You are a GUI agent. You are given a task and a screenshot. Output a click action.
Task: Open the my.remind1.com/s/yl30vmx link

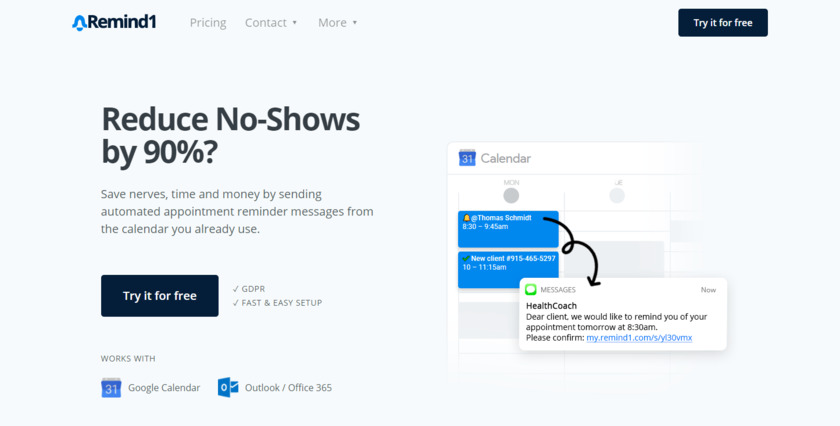639,338
